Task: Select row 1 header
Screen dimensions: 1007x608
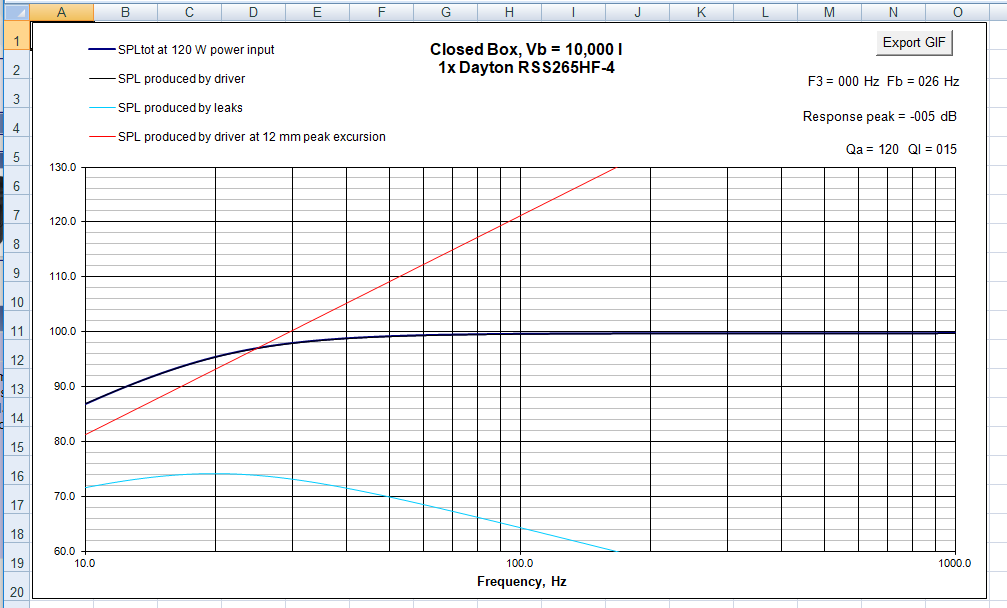Action: point(16,35)
